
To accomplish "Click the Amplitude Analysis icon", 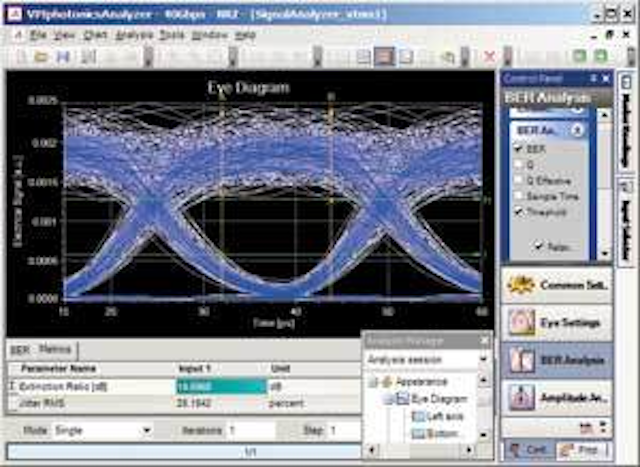I will pyautogui.click(x=521, y=398).
